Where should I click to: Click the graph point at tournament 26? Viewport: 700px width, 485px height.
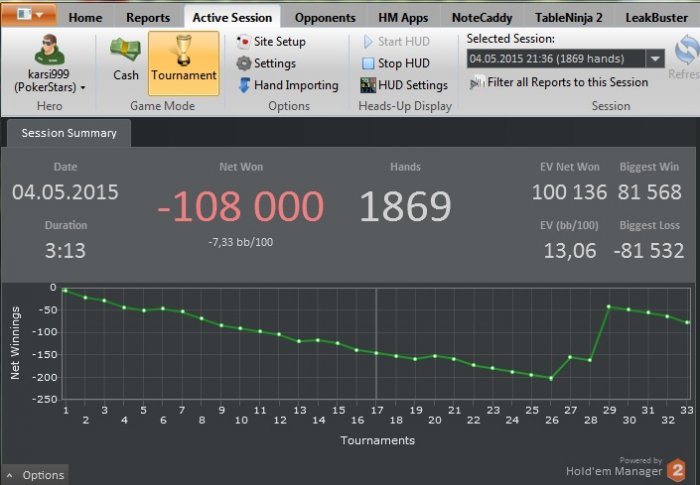point(551,379)
